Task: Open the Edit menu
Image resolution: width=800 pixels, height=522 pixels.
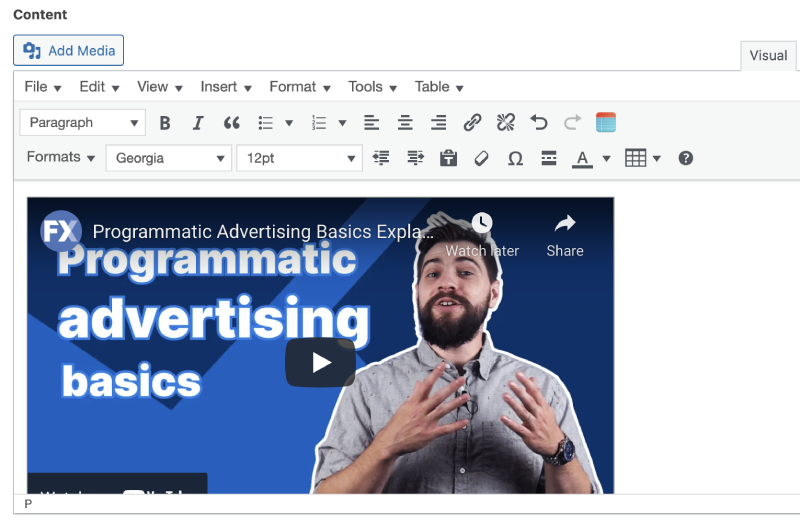Action: click(99, 87)
